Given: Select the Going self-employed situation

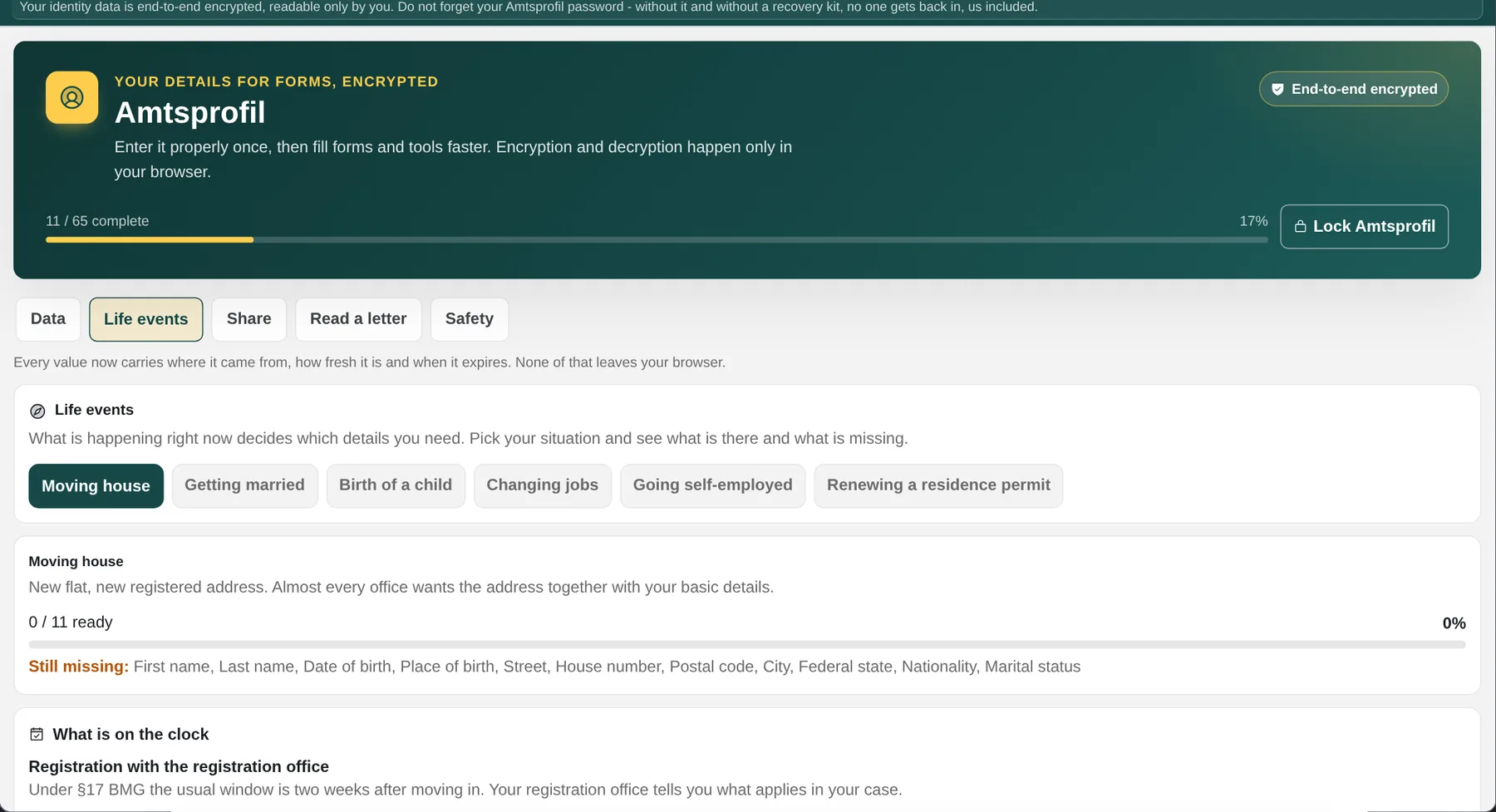Looking at the screenshot, I should [712, 485].
